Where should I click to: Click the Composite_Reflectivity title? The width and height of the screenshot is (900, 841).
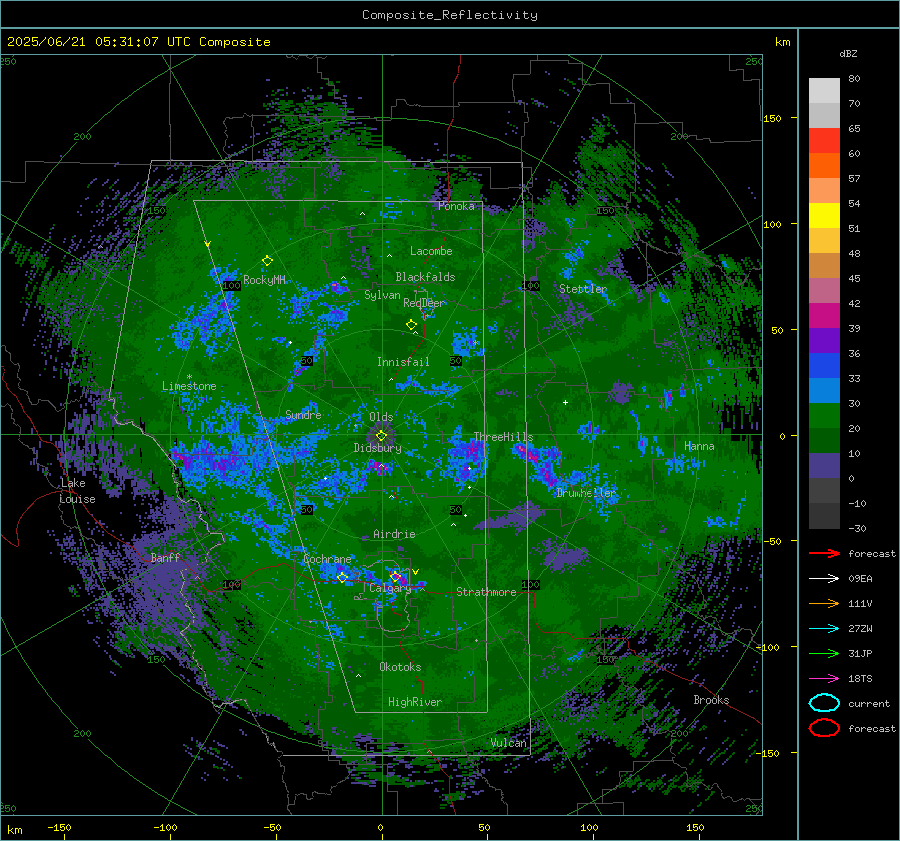(450, 15)
